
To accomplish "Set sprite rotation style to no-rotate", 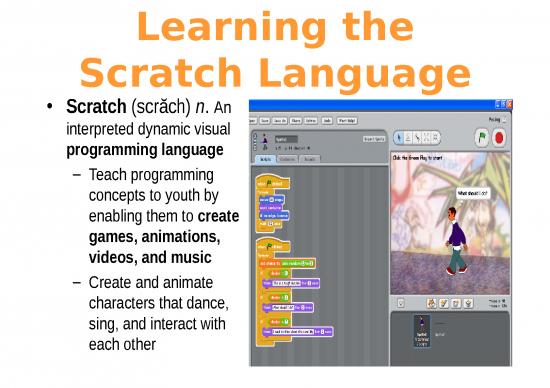I will point(255,147).
